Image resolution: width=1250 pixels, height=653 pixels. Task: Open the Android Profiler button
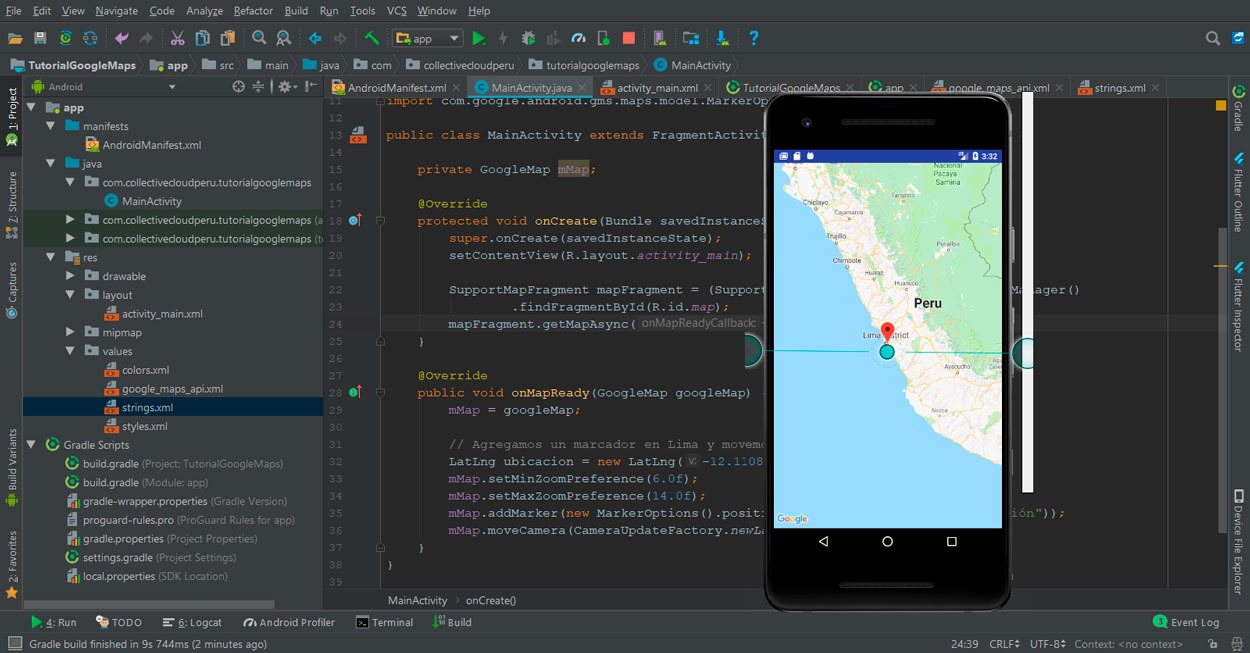click(287, 622)
